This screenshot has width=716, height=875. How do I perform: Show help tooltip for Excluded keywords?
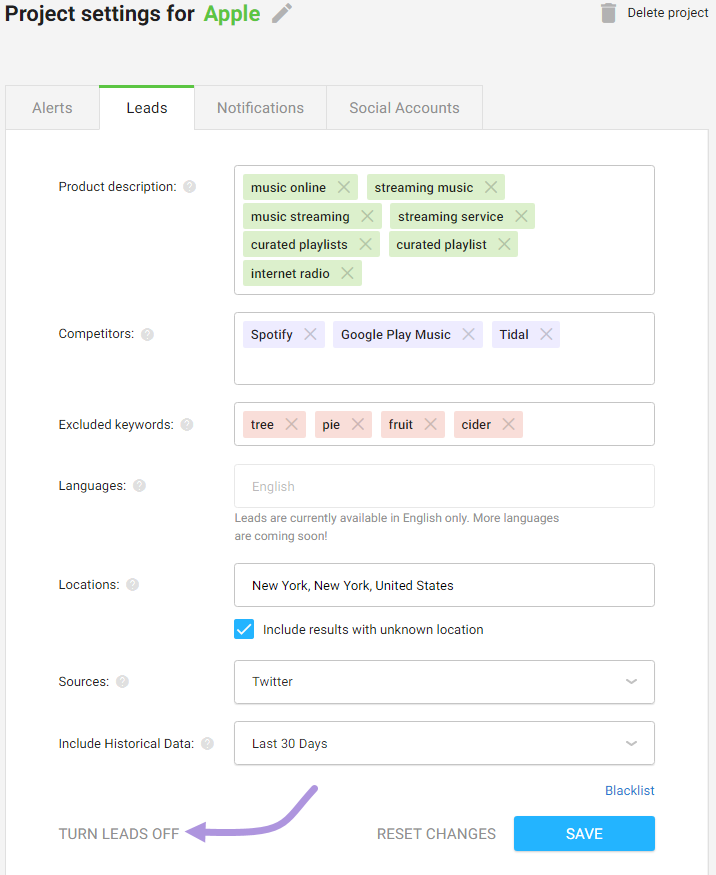tap(187, 425)
